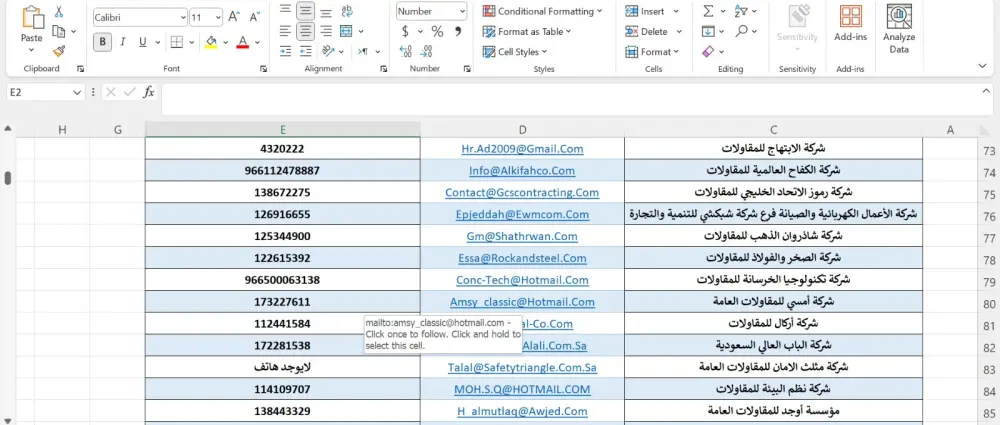Toggle horizontal Center alignment
This screenshot has width=1000, height=425.
click(305, 31)
